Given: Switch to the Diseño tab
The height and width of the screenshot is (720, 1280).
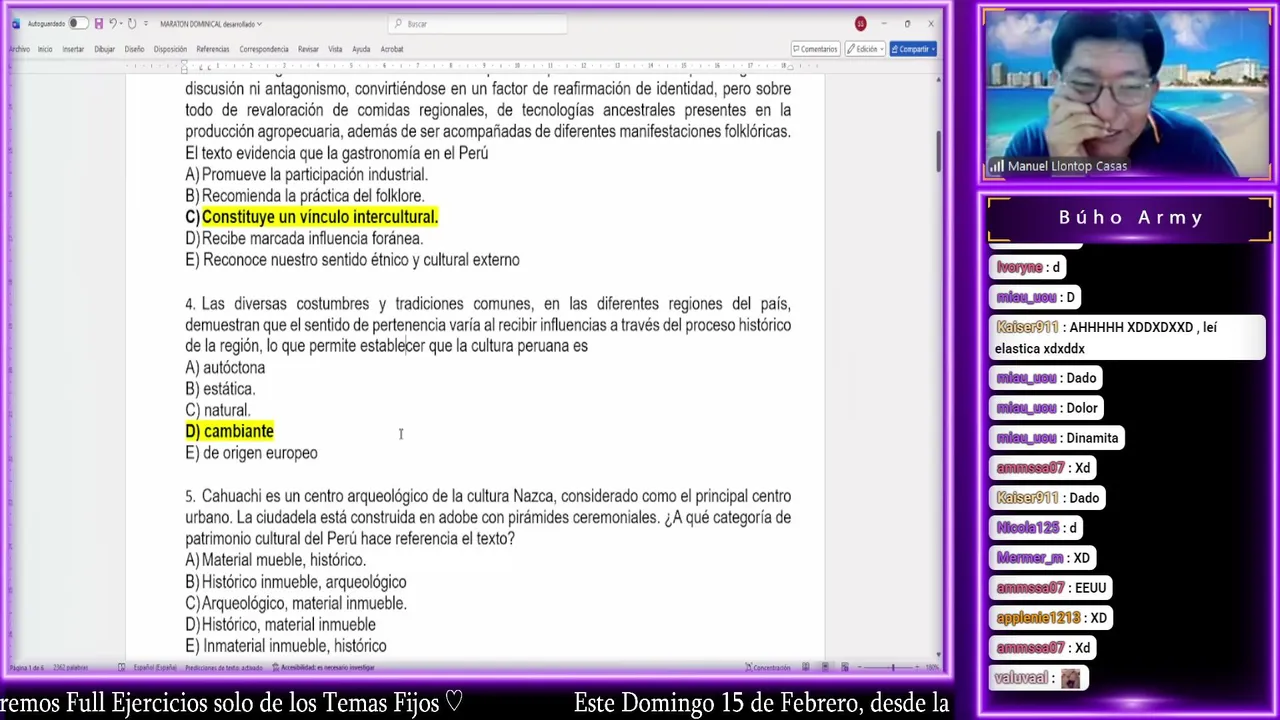Looking at the screenshot, I should 134,49.
